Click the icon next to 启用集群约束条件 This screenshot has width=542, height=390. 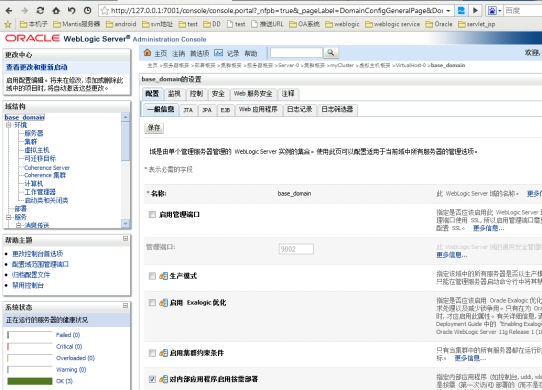163,353
